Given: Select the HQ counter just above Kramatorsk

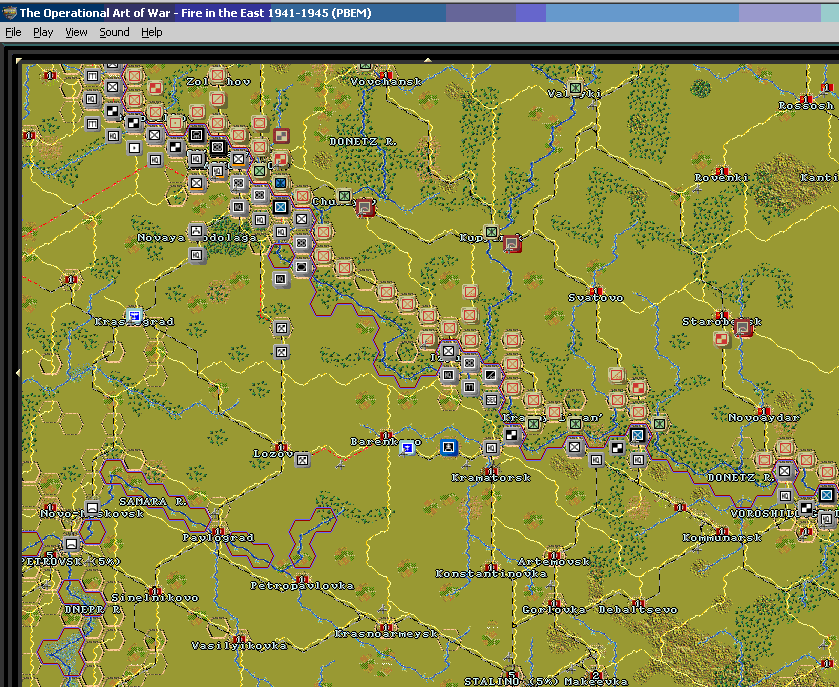Looking at the screenshot, I should [x=491, y=447].
